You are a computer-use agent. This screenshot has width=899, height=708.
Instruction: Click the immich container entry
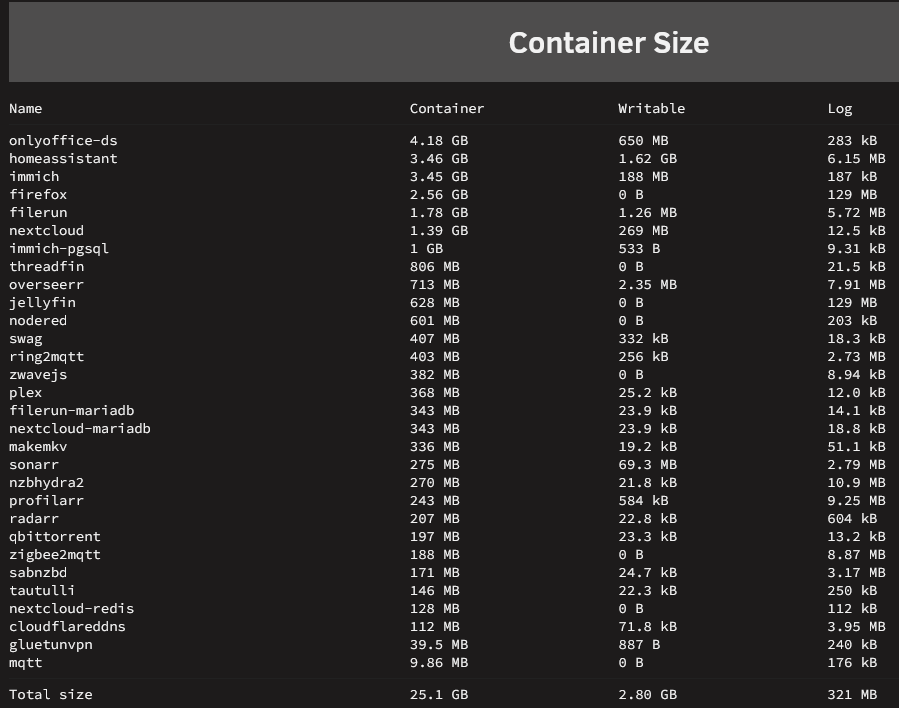point(34,177)
